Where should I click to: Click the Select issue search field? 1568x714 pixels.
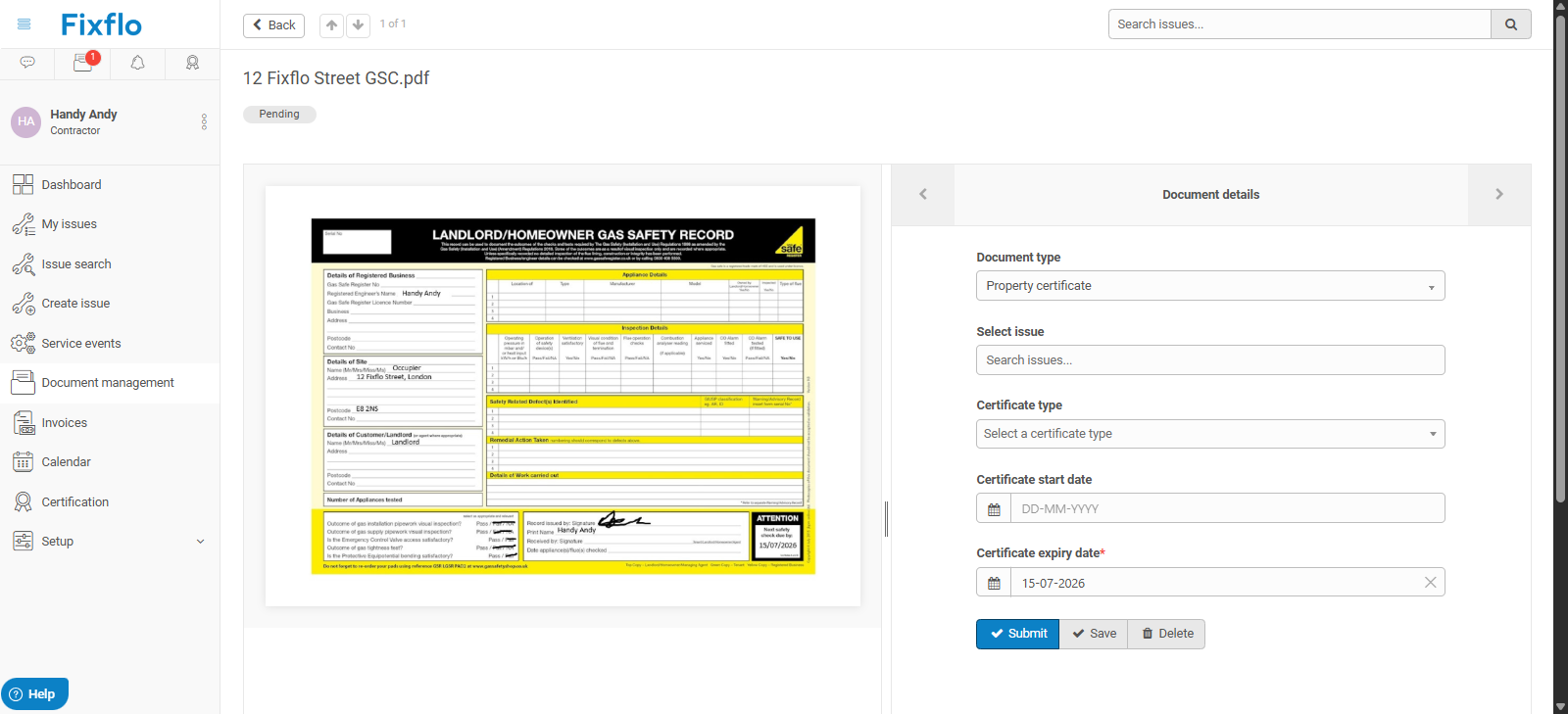[x=1210, y=360]
